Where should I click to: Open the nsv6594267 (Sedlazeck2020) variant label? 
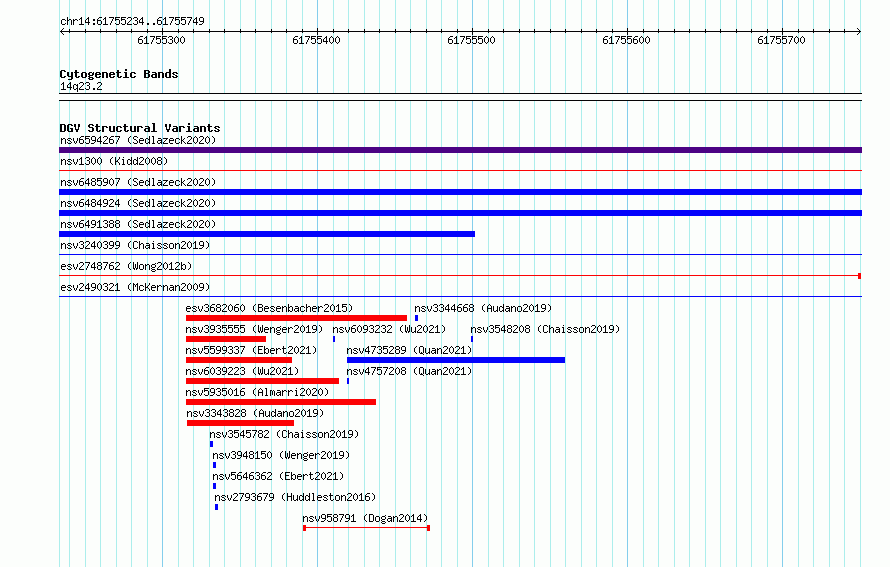tap(138, 140)
